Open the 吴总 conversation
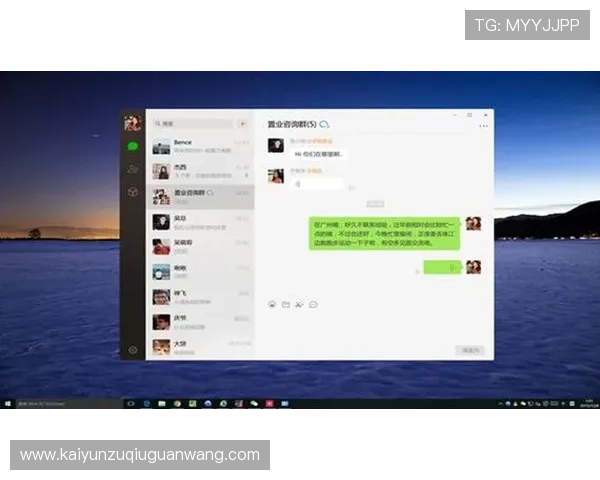Viewport: 600px width, 480px height. (x=200, y=222)
